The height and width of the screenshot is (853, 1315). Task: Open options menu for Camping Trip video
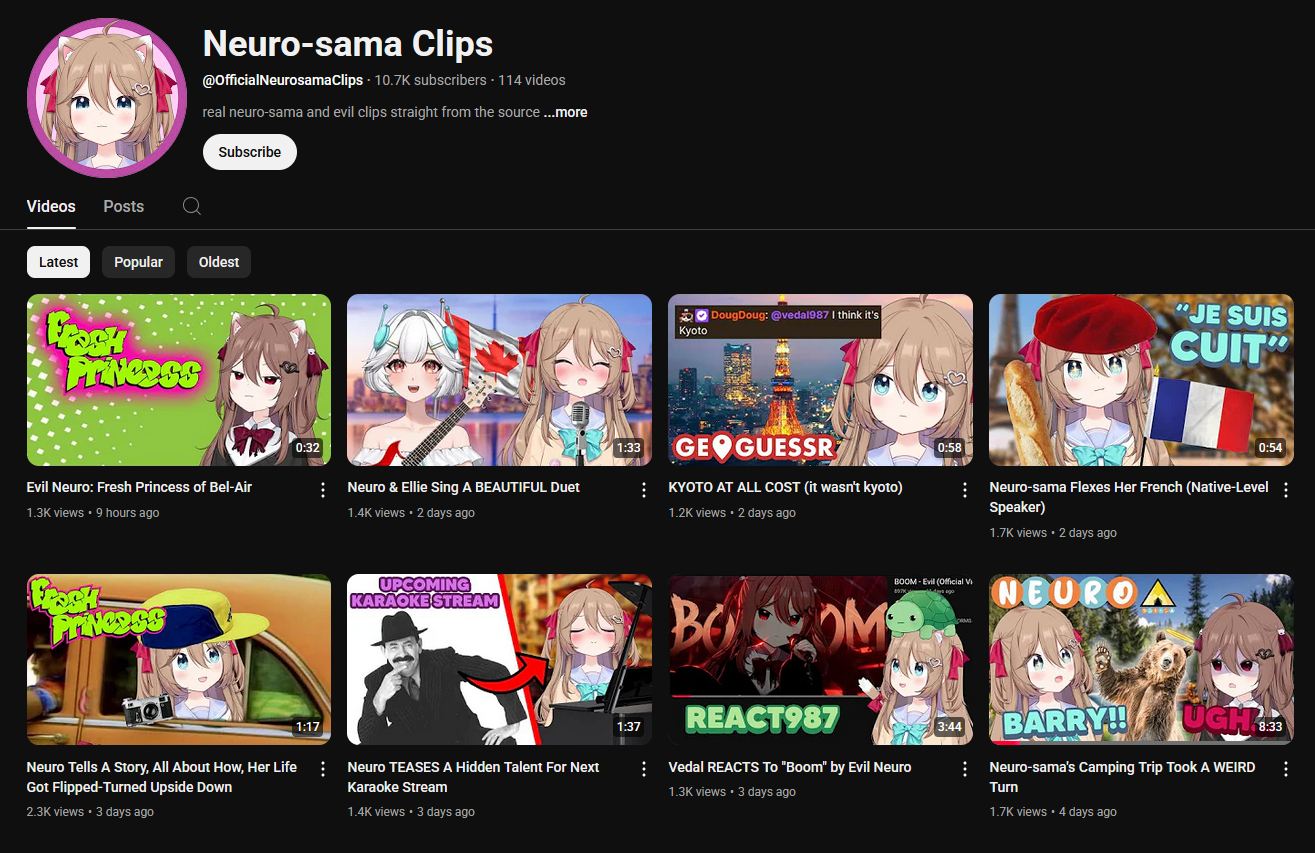[x=1286, y=769]
